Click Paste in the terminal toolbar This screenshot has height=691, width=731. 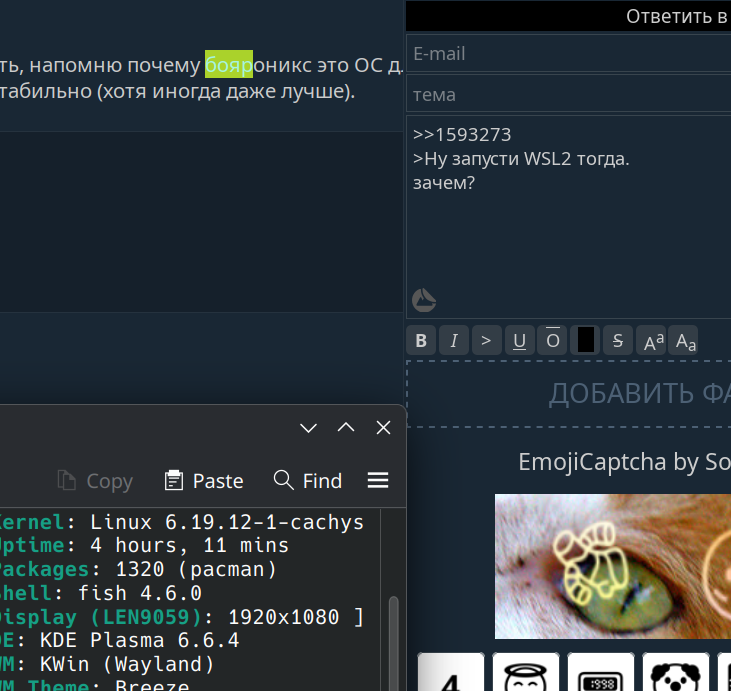coord(204,481)
